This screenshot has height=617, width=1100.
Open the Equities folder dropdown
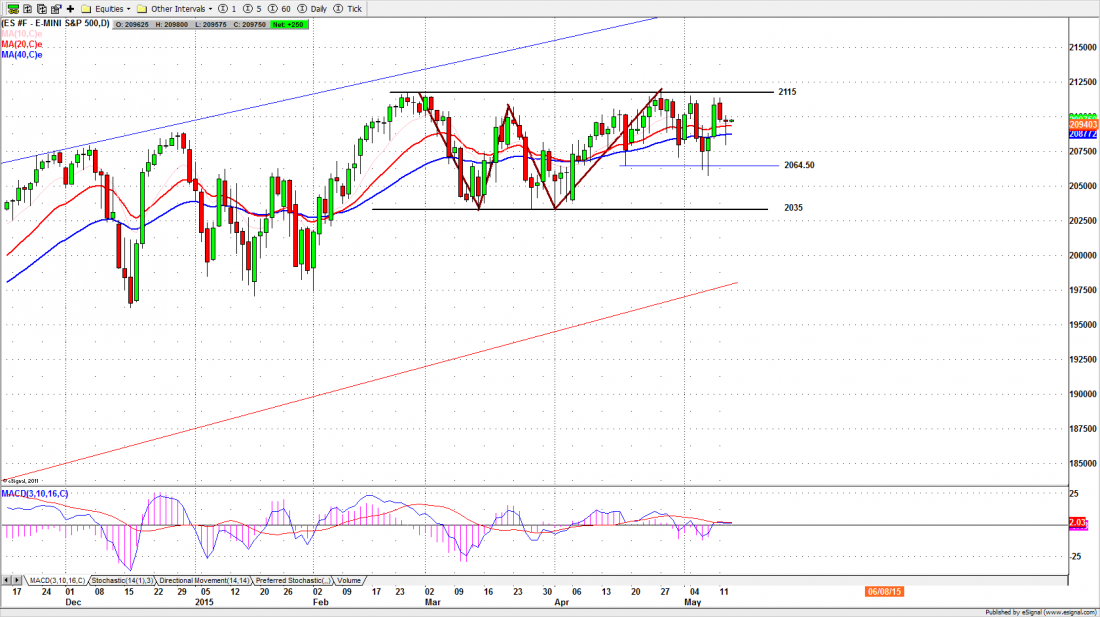[107, 7]
